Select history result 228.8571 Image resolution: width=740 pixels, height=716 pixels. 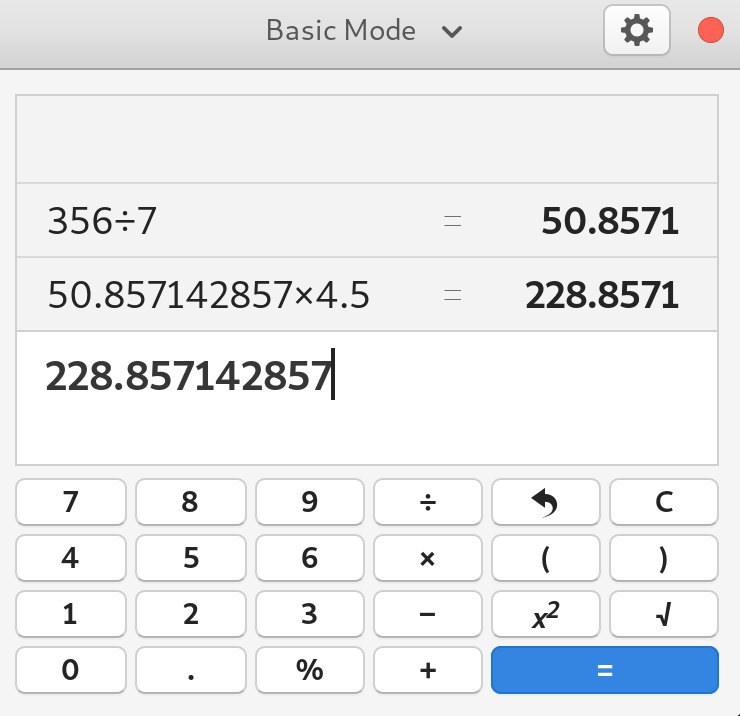[x=602, y=295]
